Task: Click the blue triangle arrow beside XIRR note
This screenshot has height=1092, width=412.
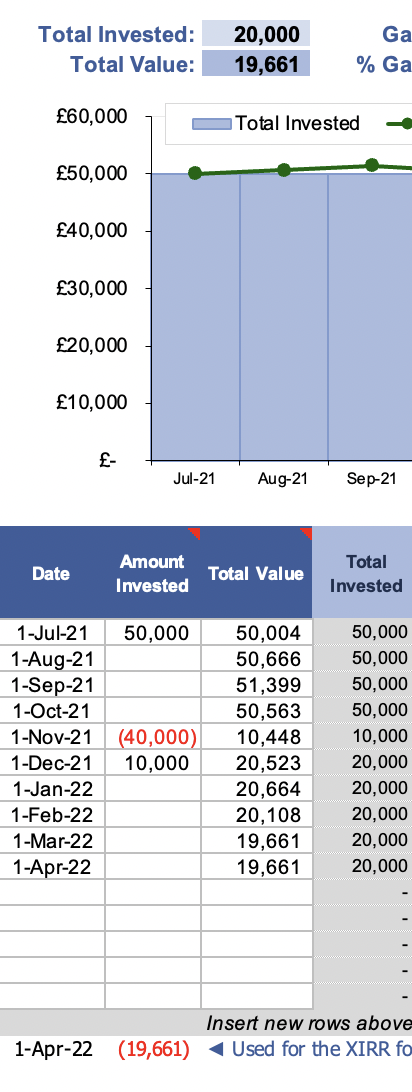Action: click(x=216, y=1049)
